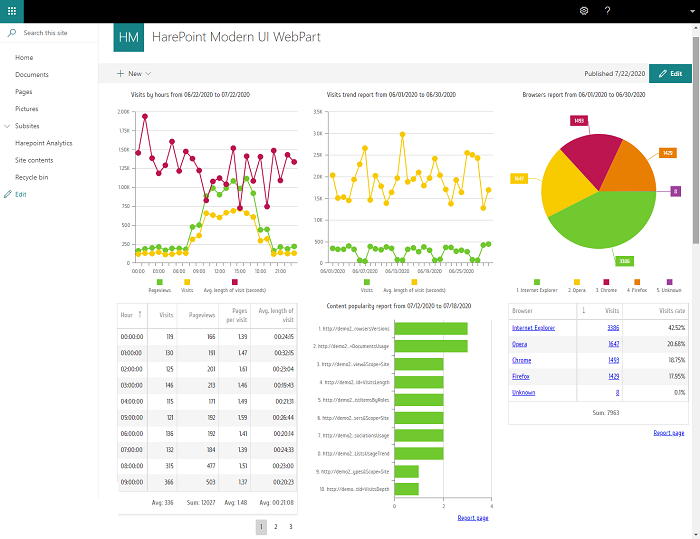The height and width of the screenshot is (539, 700).
Task: Click the scrollbar up arrow
Action: tap(696, 28)
